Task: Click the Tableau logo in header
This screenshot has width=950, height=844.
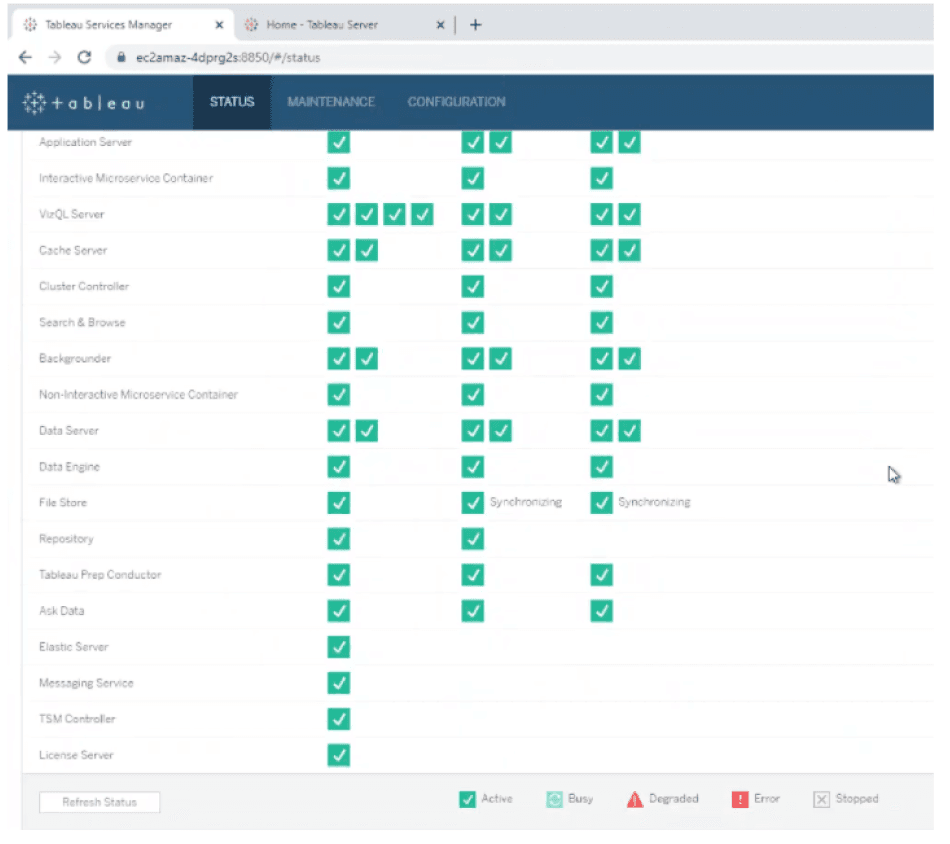Action: pos(84,102)
